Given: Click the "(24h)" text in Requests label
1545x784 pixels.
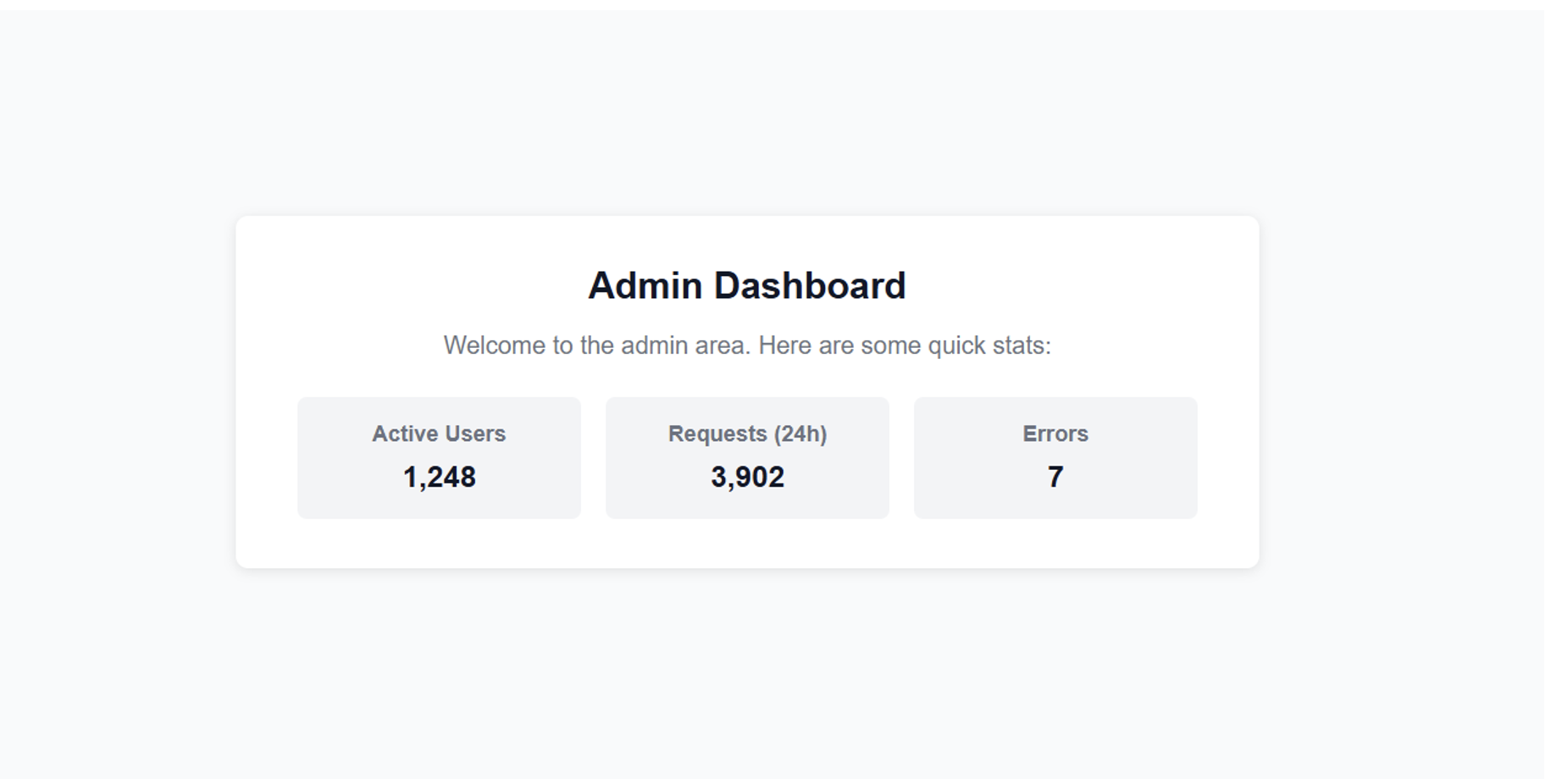Looking at the screenshot, I should [x=800, y=433].
